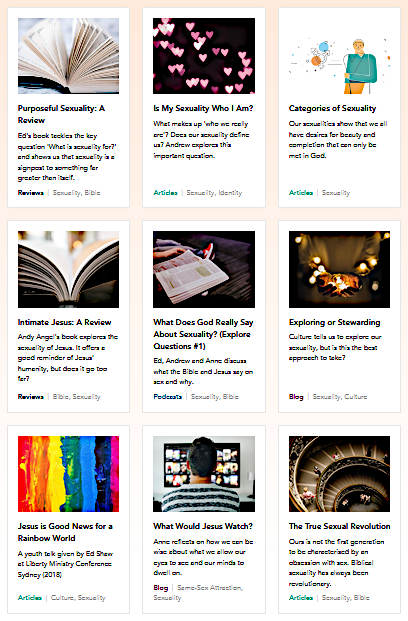The height and width of the screenshot is (621, 408).
Task: Open 'The True Sexual Revolution' title
Action: pyautogui.click(x=339, y=526)
